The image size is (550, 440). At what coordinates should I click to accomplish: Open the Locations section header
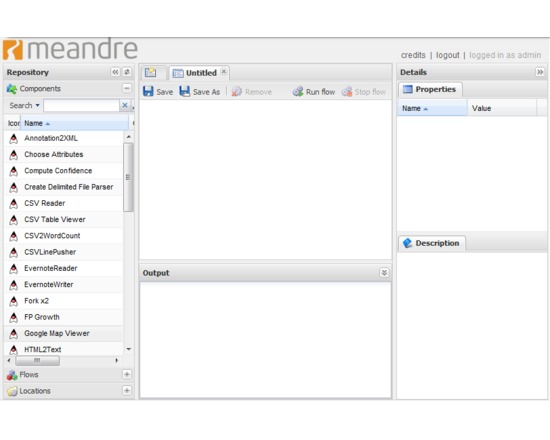[x=69, y=391]
